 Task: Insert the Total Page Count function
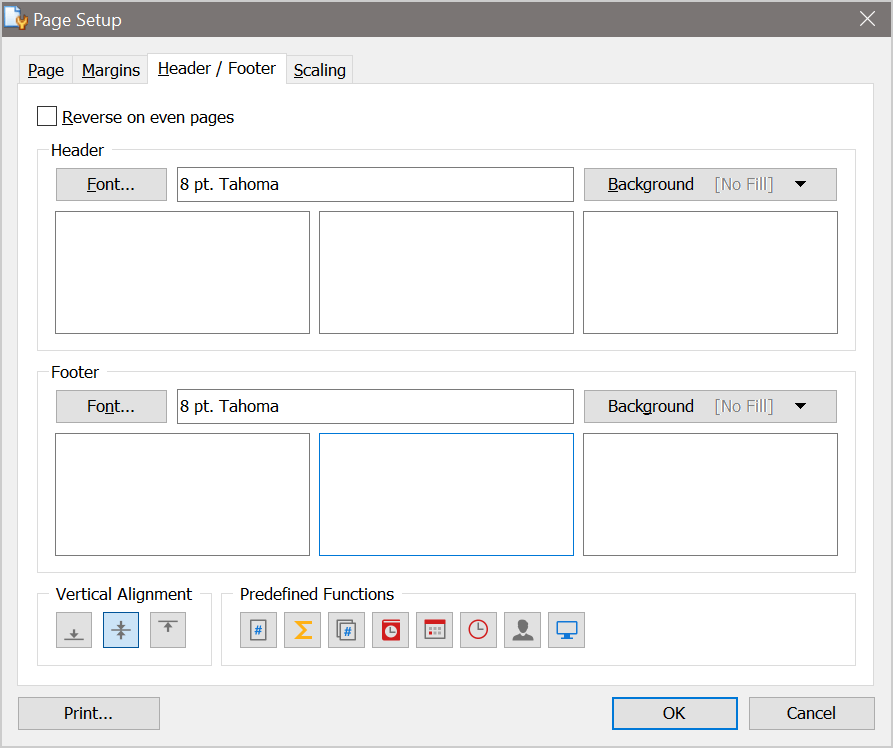coord(302,630)
